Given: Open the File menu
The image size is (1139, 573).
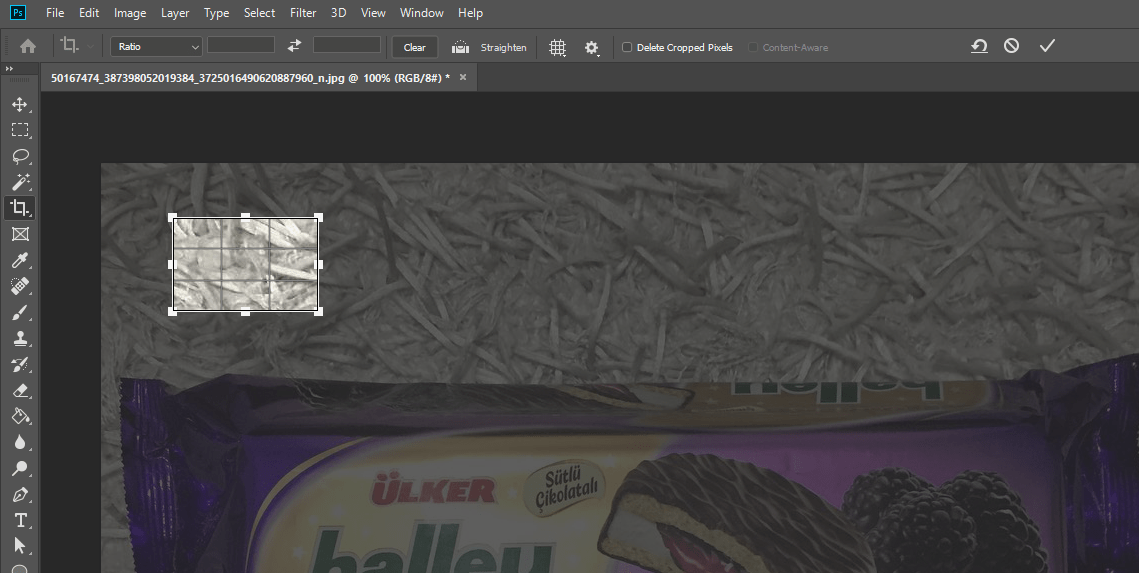Looking at the screenshot, I should pyautogui.click(x=54, y=13).
